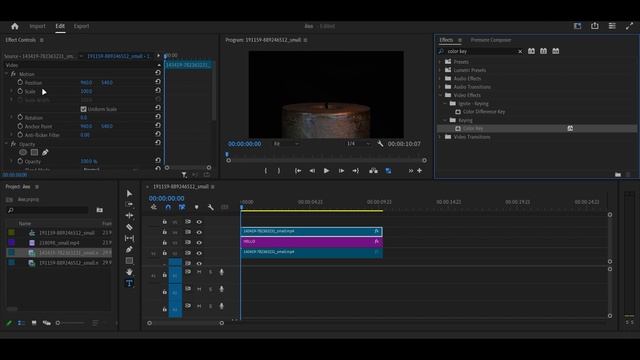Switch to the Edit tab
Image resolution: width=640 pixels, height=360 pixels.
(x=60, y=26)
